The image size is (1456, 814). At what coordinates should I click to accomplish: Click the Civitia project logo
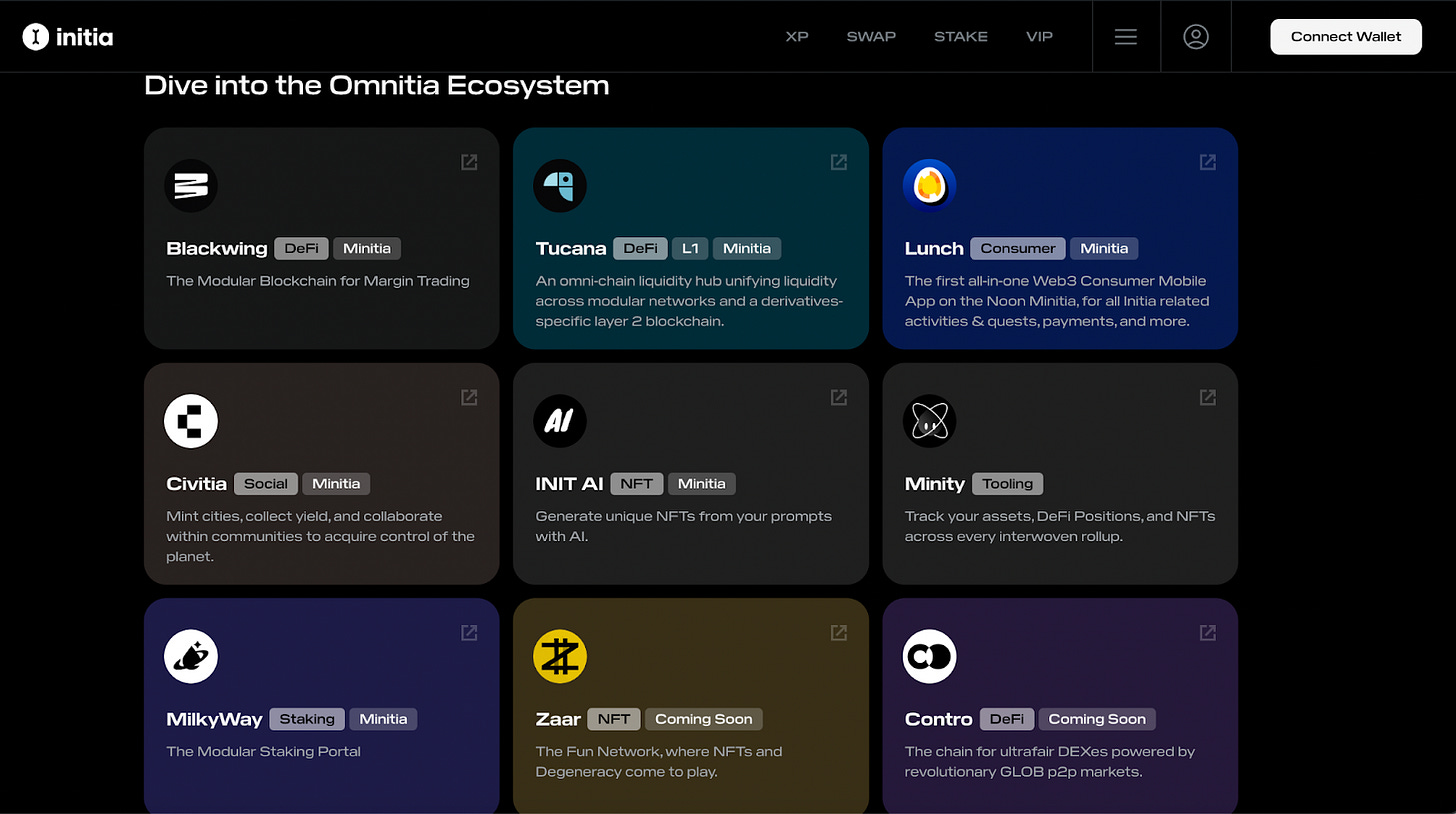tap(191, 421)
